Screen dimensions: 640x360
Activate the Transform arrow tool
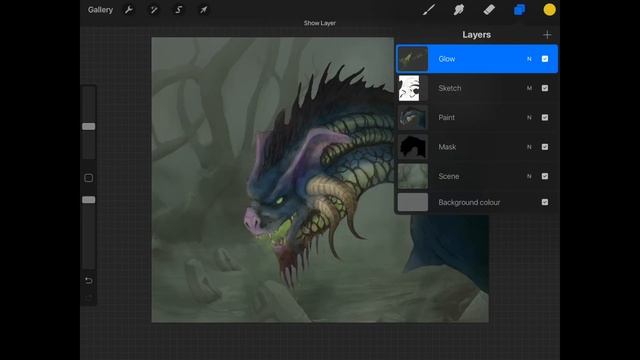203,10
